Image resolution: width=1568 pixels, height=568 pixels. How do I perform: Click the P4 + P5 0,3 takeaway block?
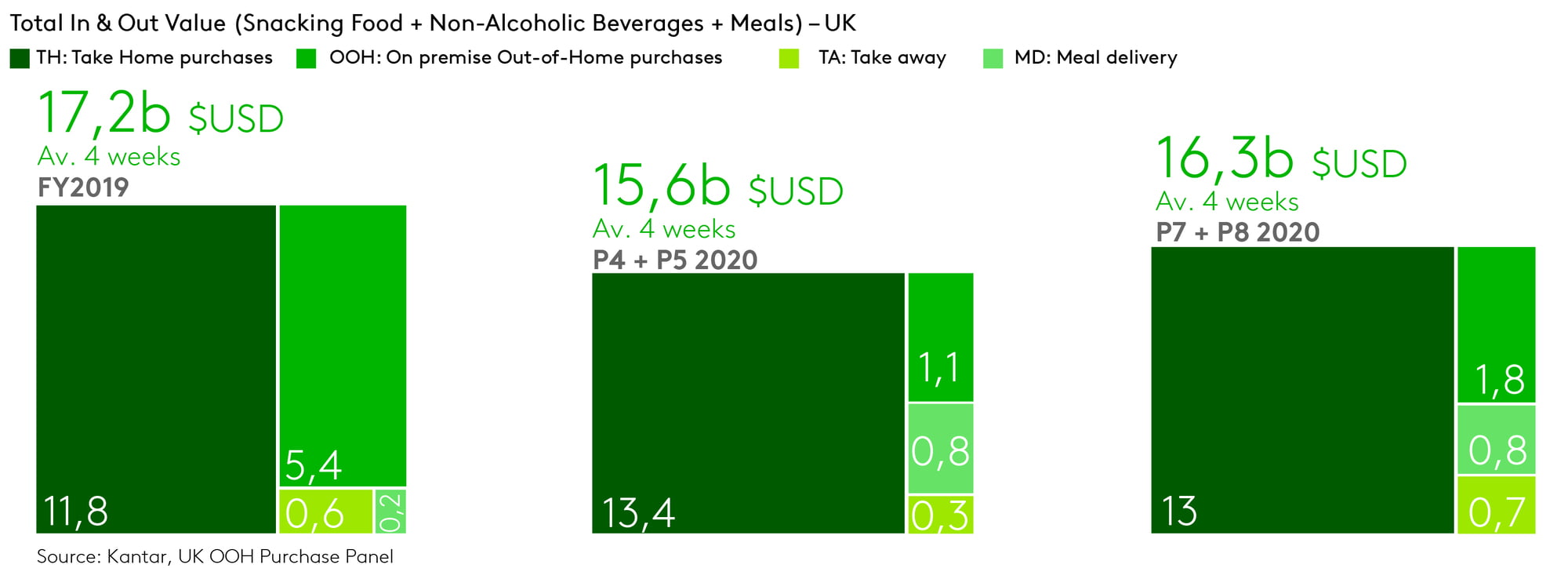click(941, 515)
